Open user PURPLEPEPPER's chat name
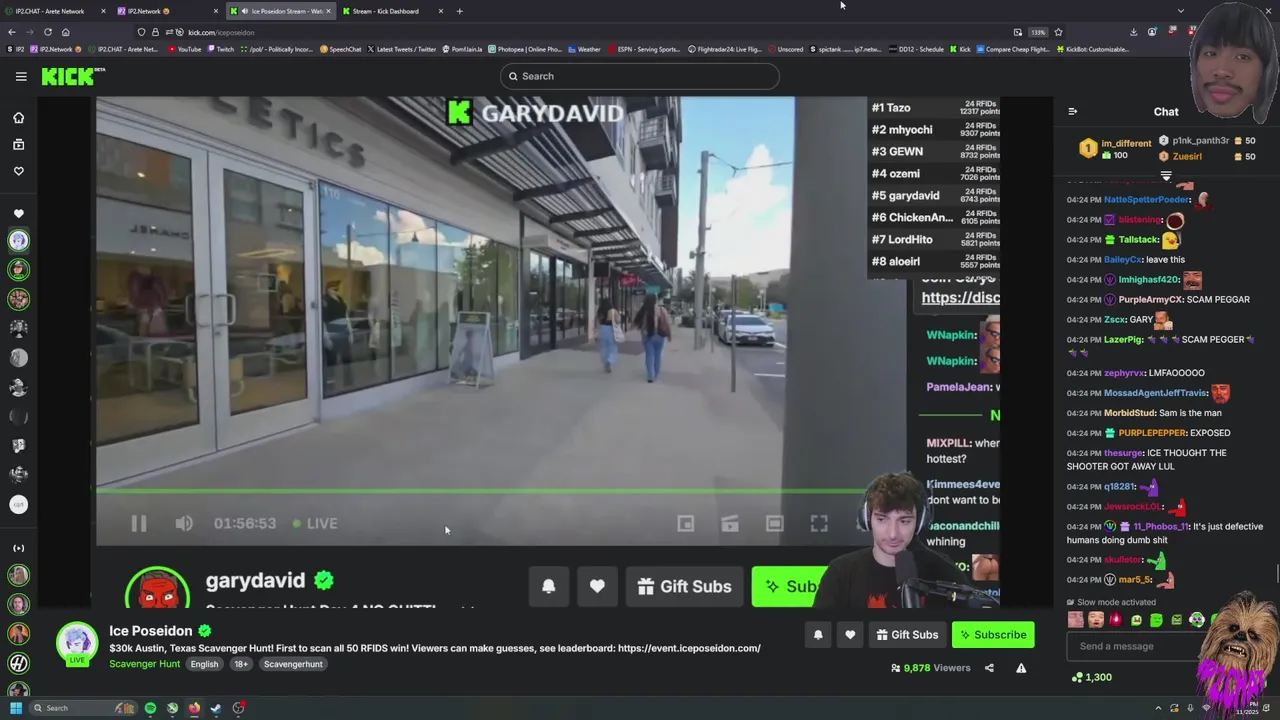This screenshot has height=720, width=1280. [x=1151, y=433]
